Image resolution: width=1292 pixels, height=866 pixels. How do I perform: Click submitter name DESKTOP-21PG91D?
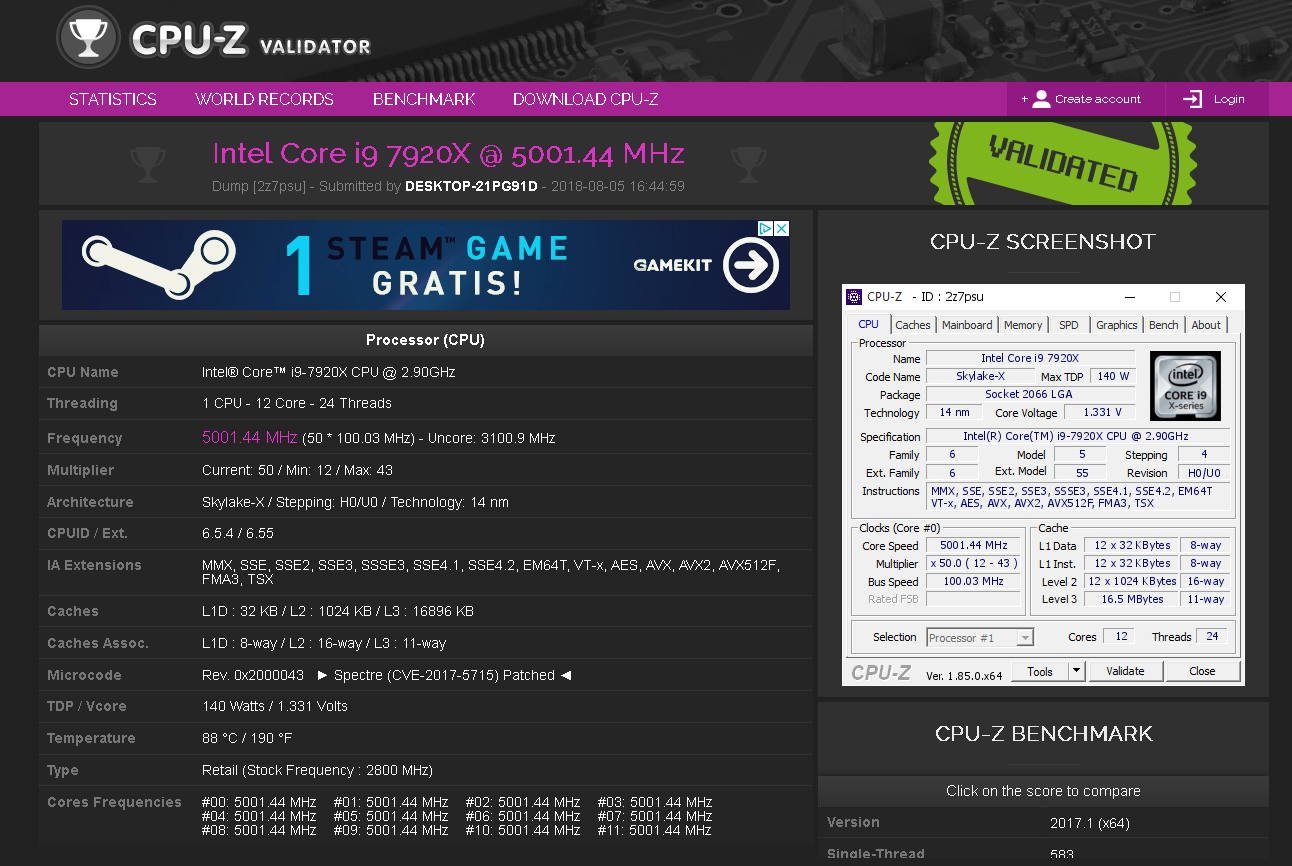coord(471,186)
